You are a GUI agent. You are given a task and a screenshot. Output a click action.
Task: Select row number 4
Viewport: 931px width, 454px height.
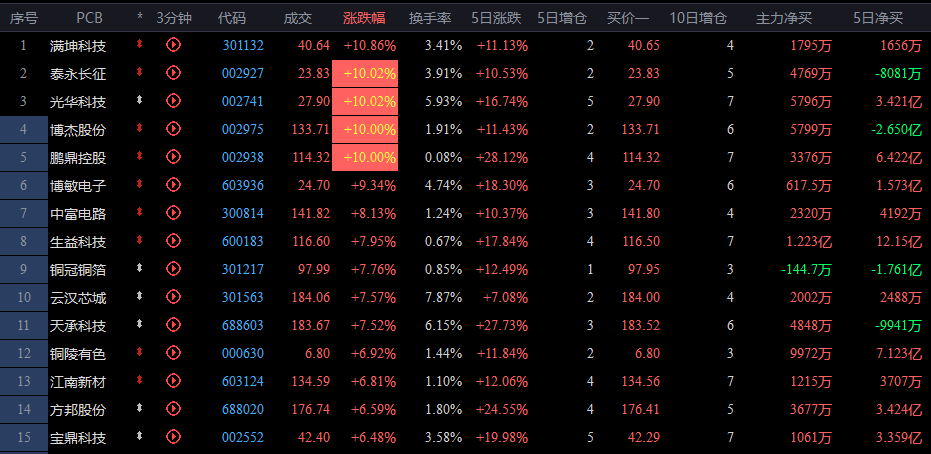pos(24,129)
